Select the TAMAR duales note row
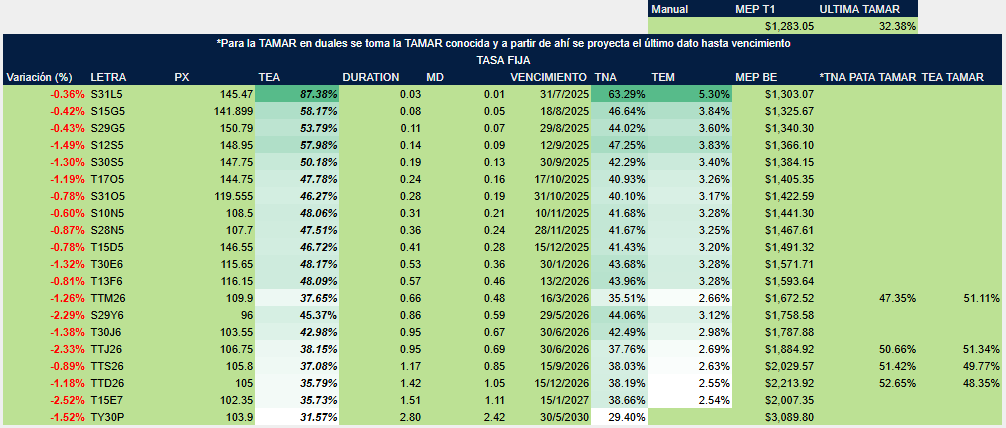1006x428 pixels. [503, 43]
